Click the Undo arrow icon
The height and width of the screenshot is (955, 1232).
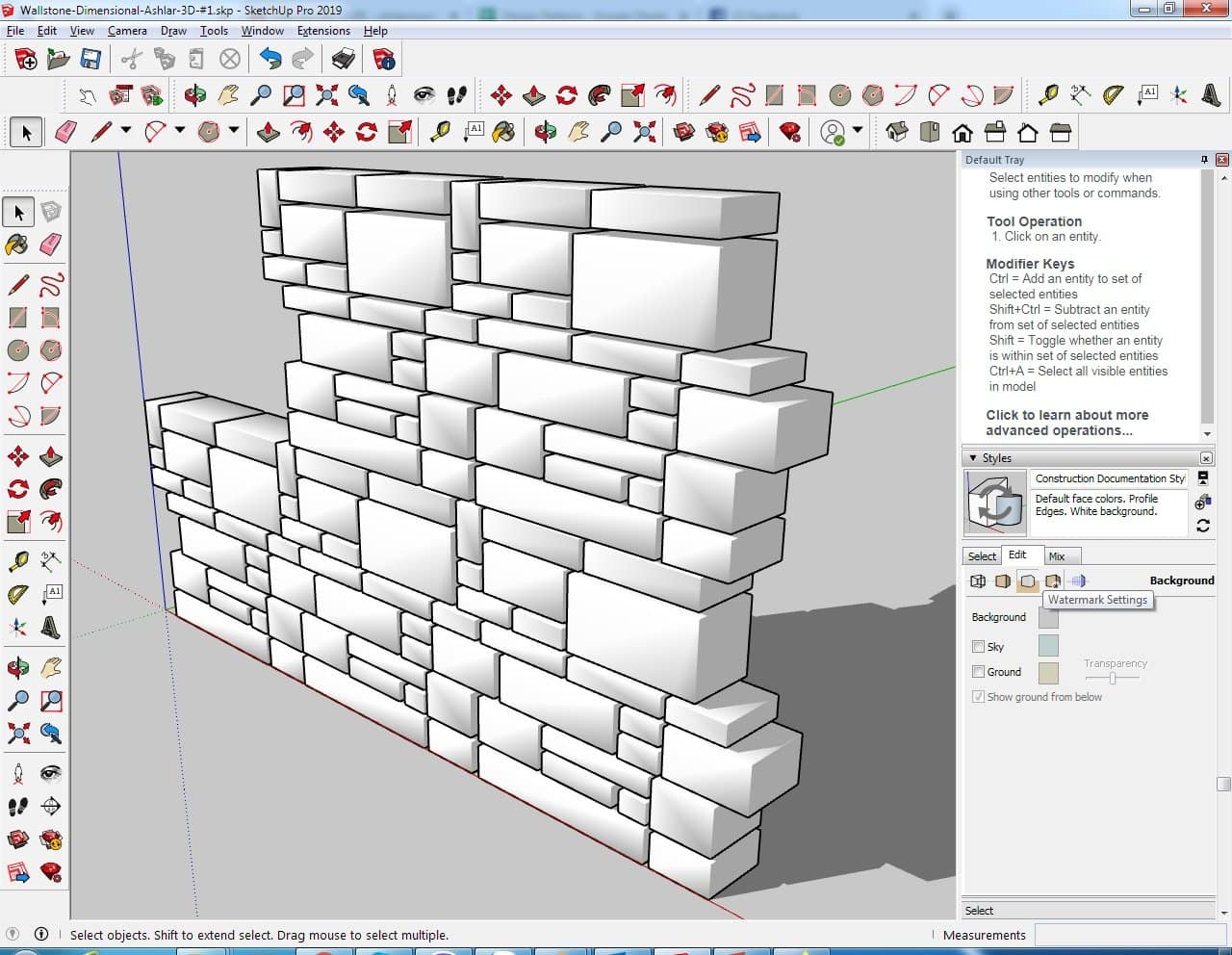pos(270,60)
